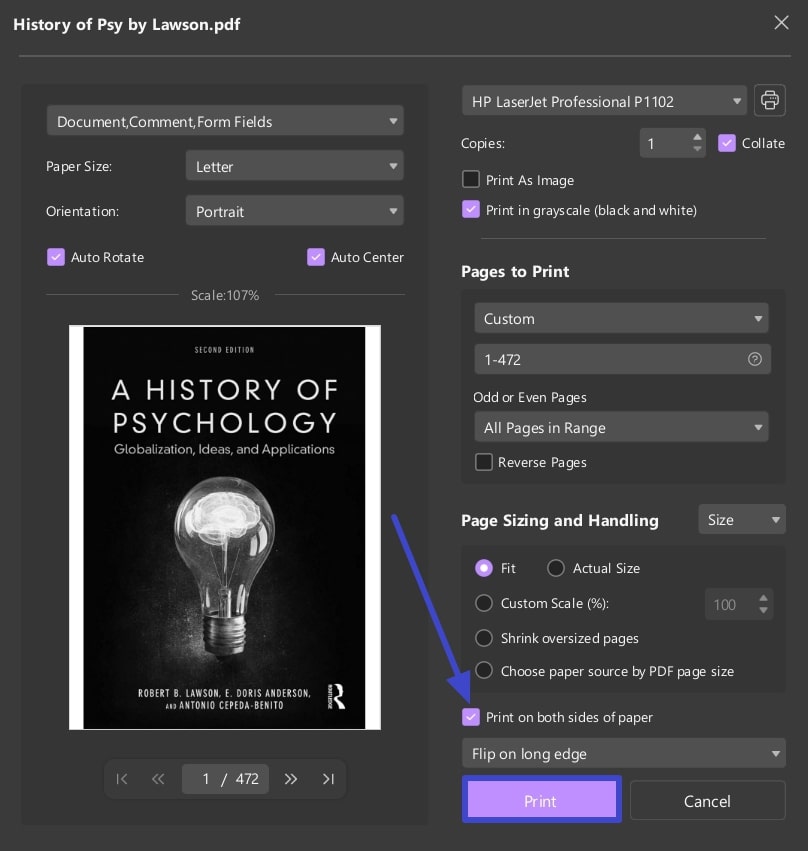Advance to next page in preview
The width and height of the screenshot is (808, 851).
click(291, 779)
